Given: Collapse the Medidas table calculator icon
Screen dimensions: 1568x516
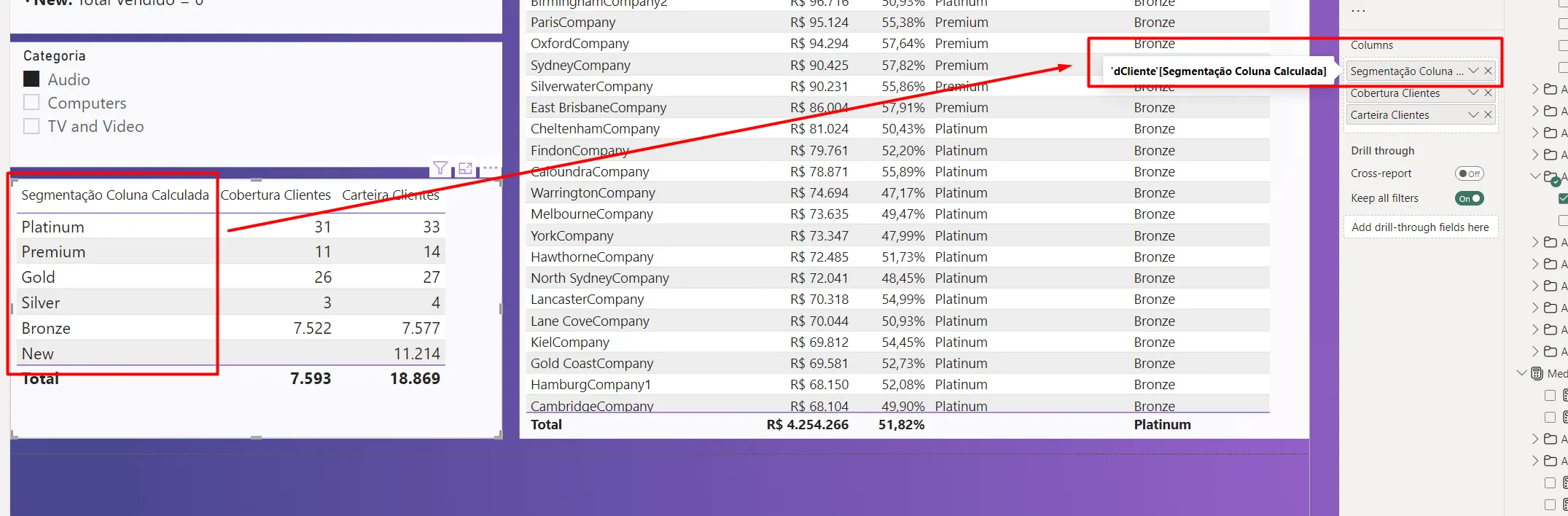Looking at the screenshot, I should click(1537, 373).
